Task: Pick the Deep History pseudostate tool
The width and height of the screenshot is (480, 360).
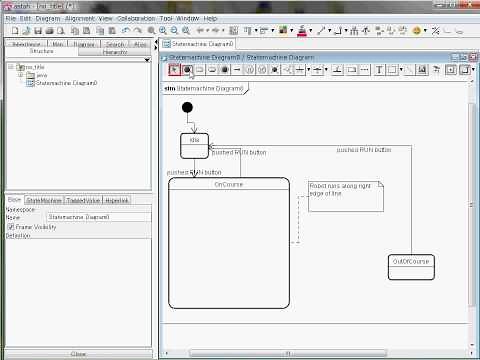Action: click(262, 70)
